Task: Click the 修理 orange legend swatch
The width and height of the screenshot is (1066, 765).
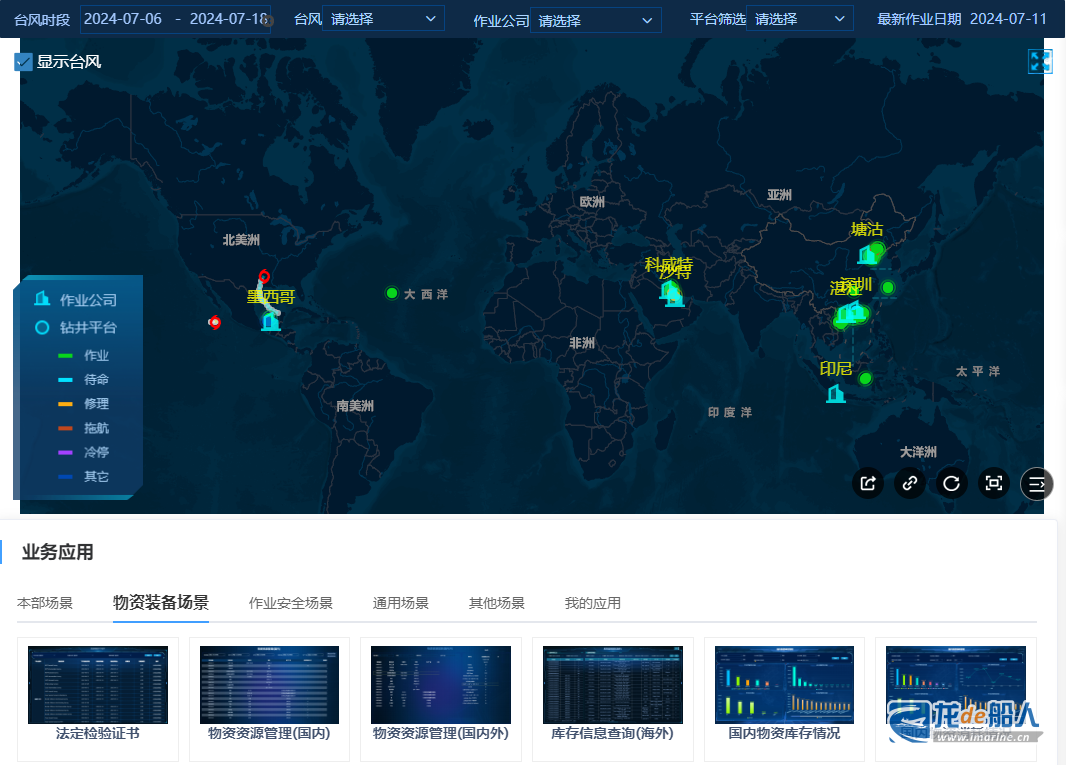Action: 66,404
